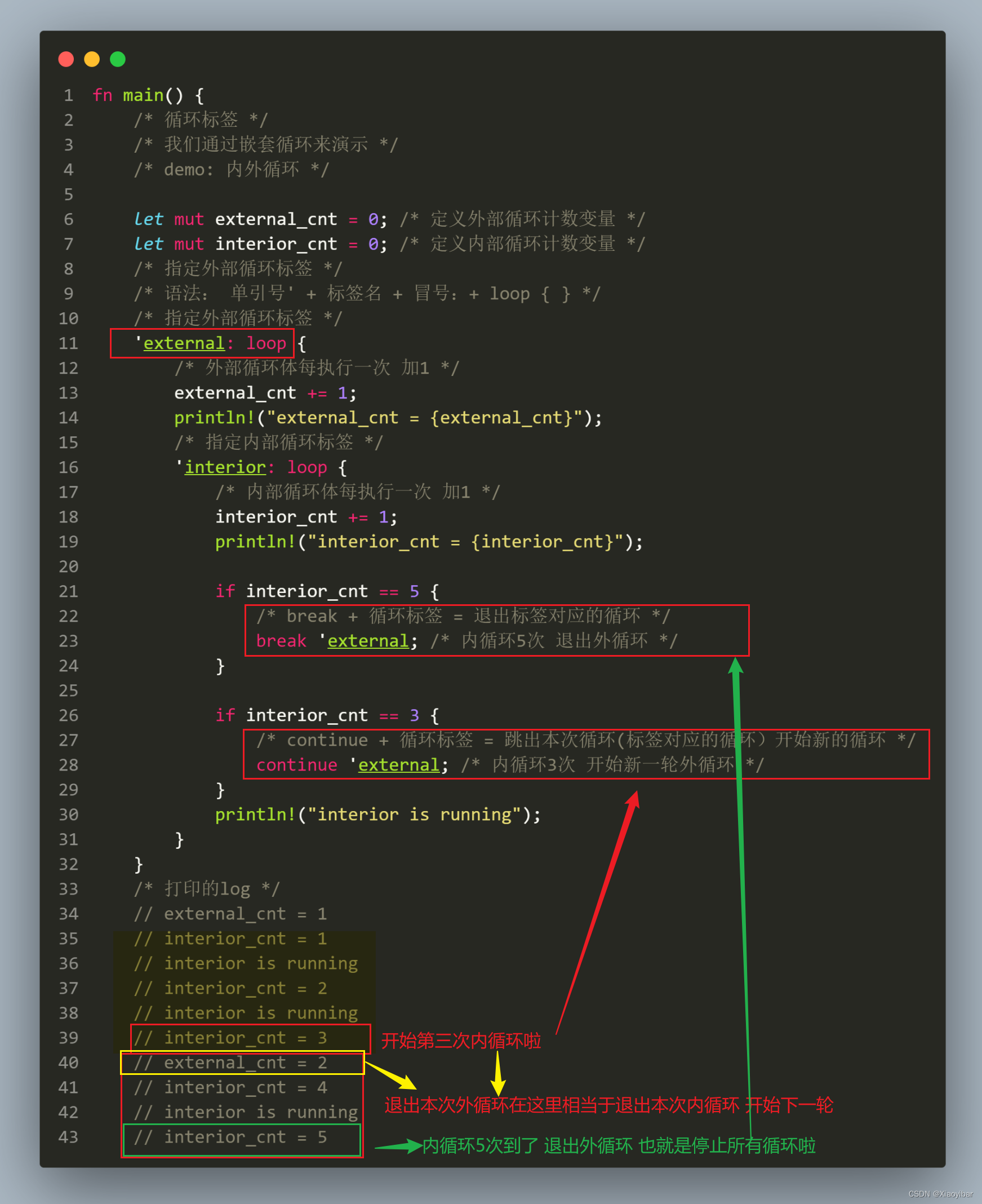Click println! printing external_cnt
982x1204 pixels.
coord(388,418)
